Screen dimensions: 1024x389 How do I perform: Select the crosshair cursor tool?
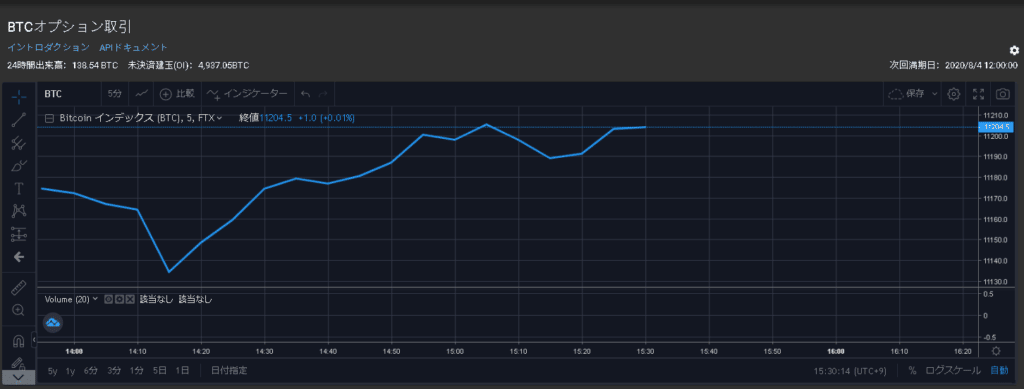coord(19,96)
